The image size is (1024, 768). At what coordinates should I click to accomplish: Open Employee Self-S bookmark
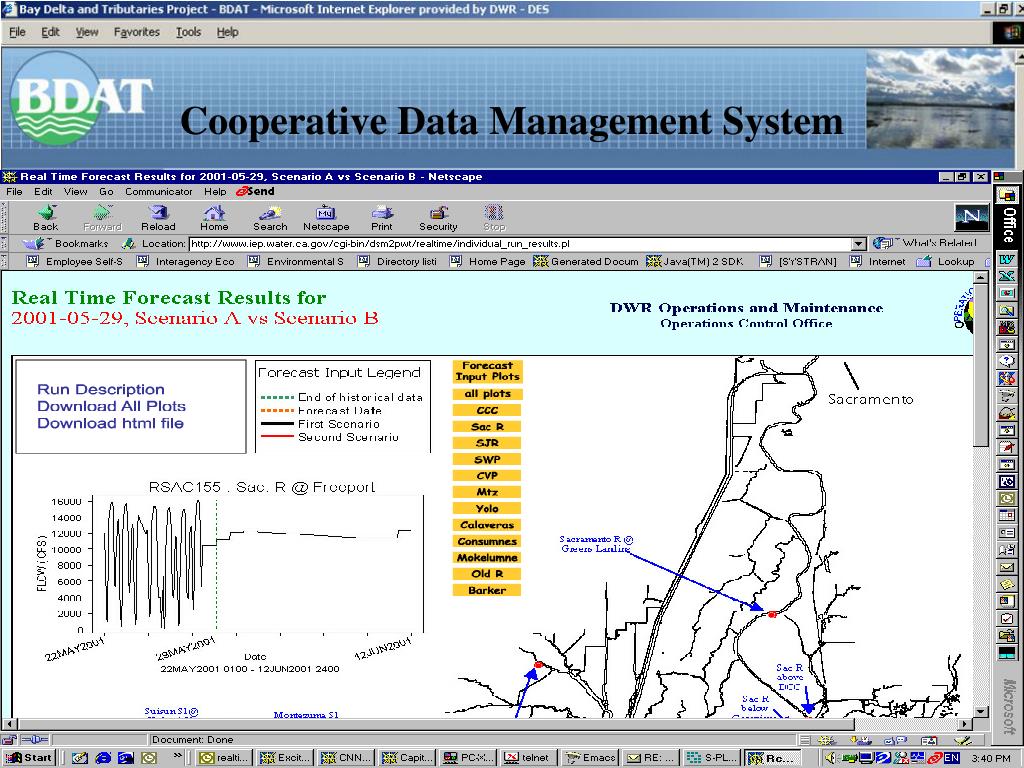click(x=74, y=261)
